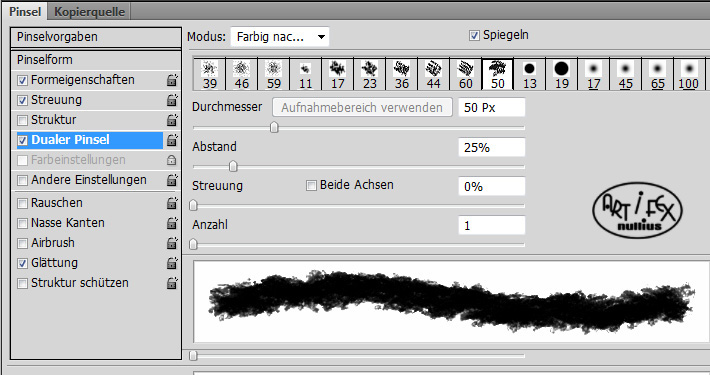This screenshot has width=710, height=375.
Task: Pick the soft round 100 brush tip
Action: [689, 75]
